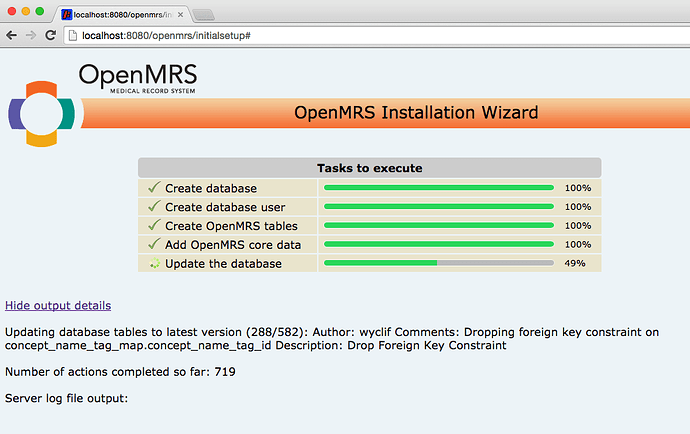Click the Tasks to execute header
The height and width of the screenshot is (434, 690).
pyautogui.click(x=370, y=168)
